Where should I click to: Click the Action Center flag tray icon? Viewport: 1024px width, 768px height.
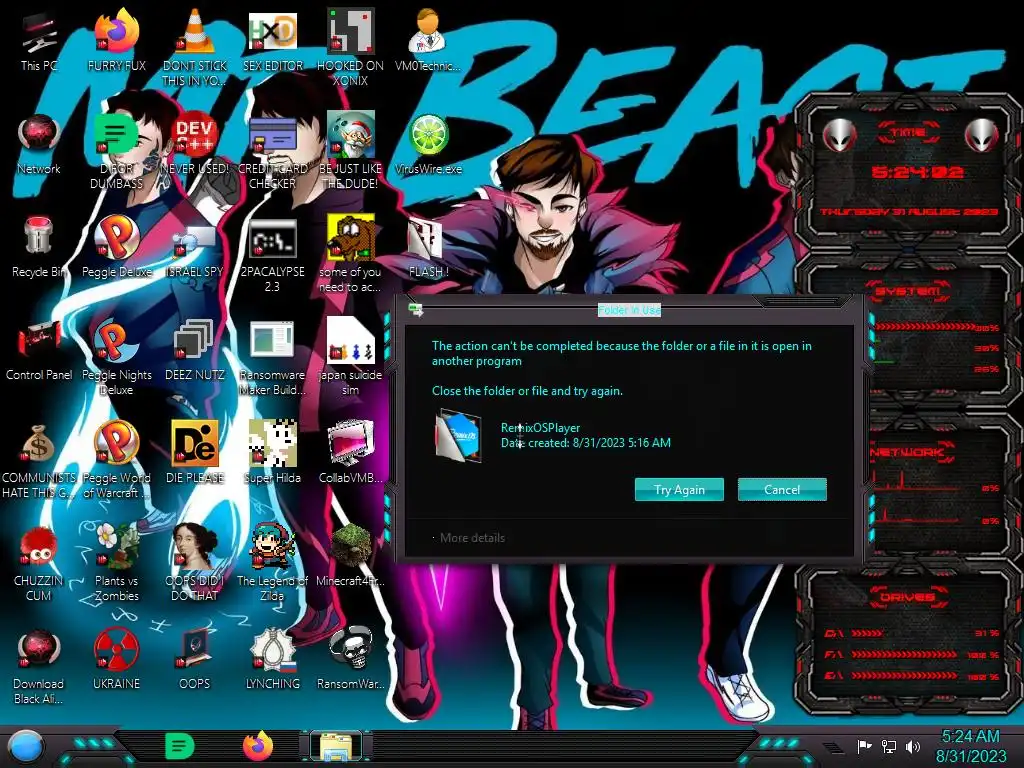[865, 746]
